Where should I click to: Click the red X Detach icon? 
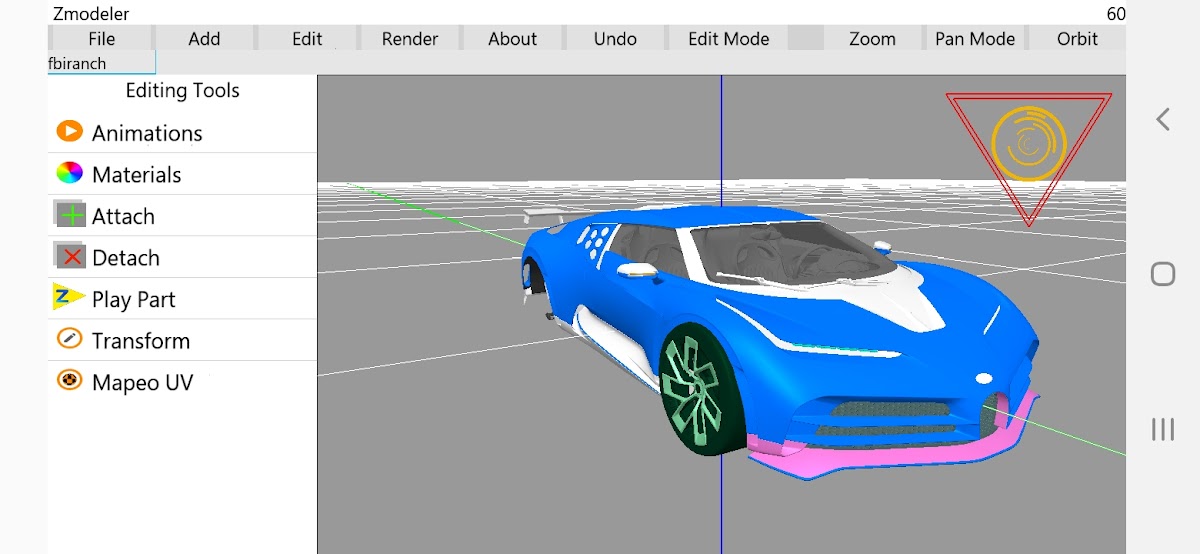70,257
